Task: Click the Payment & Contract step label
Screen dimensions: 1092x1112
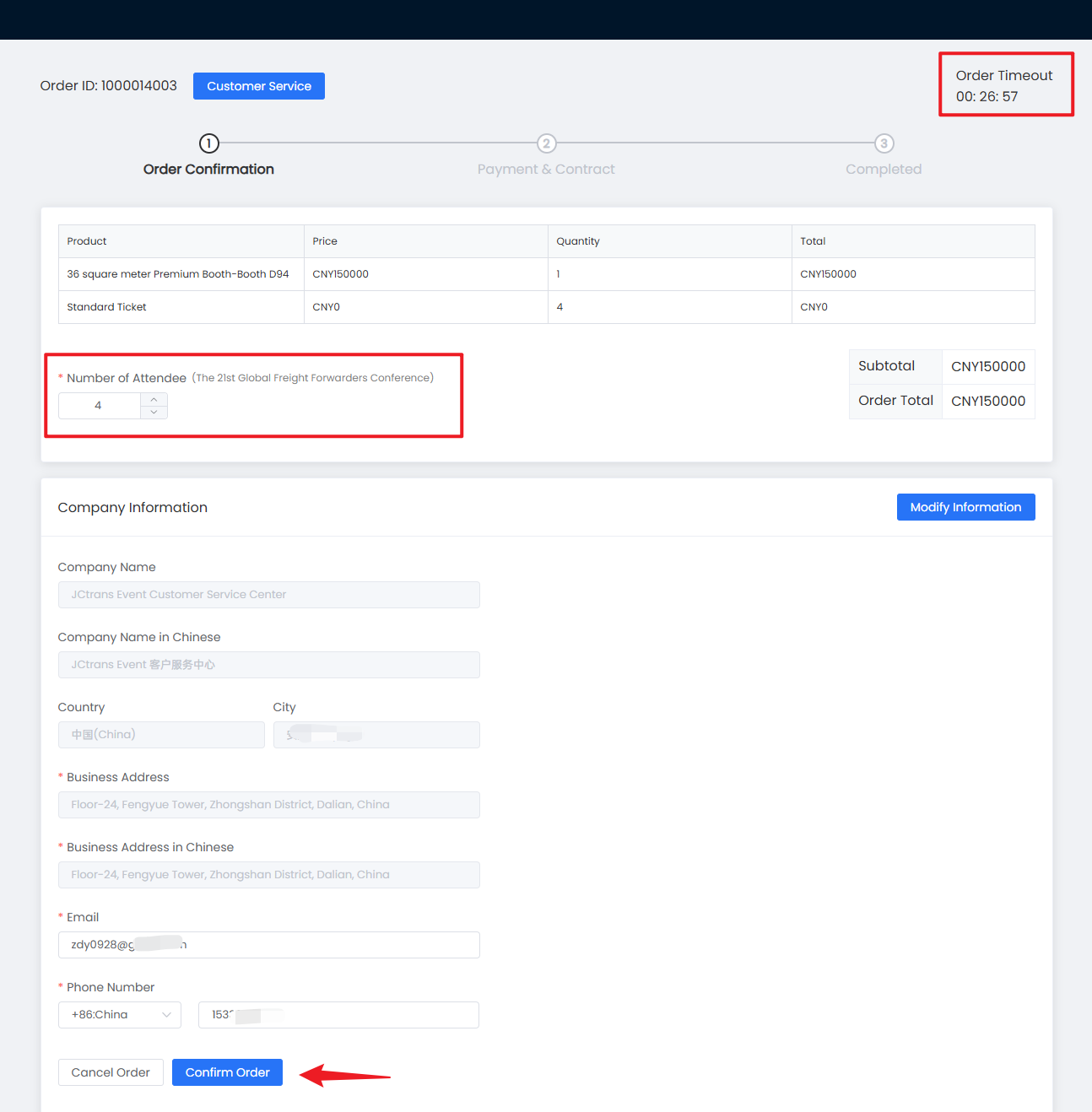Action: tap(546, 170)
